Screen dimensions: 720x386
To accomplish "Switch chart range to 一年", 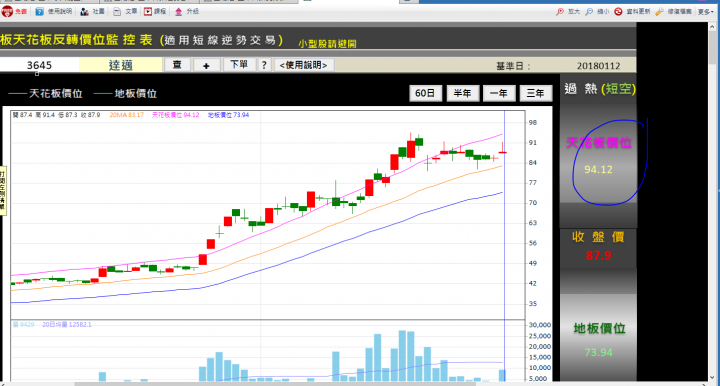I will pyautogui.click(x=499, y=93).
